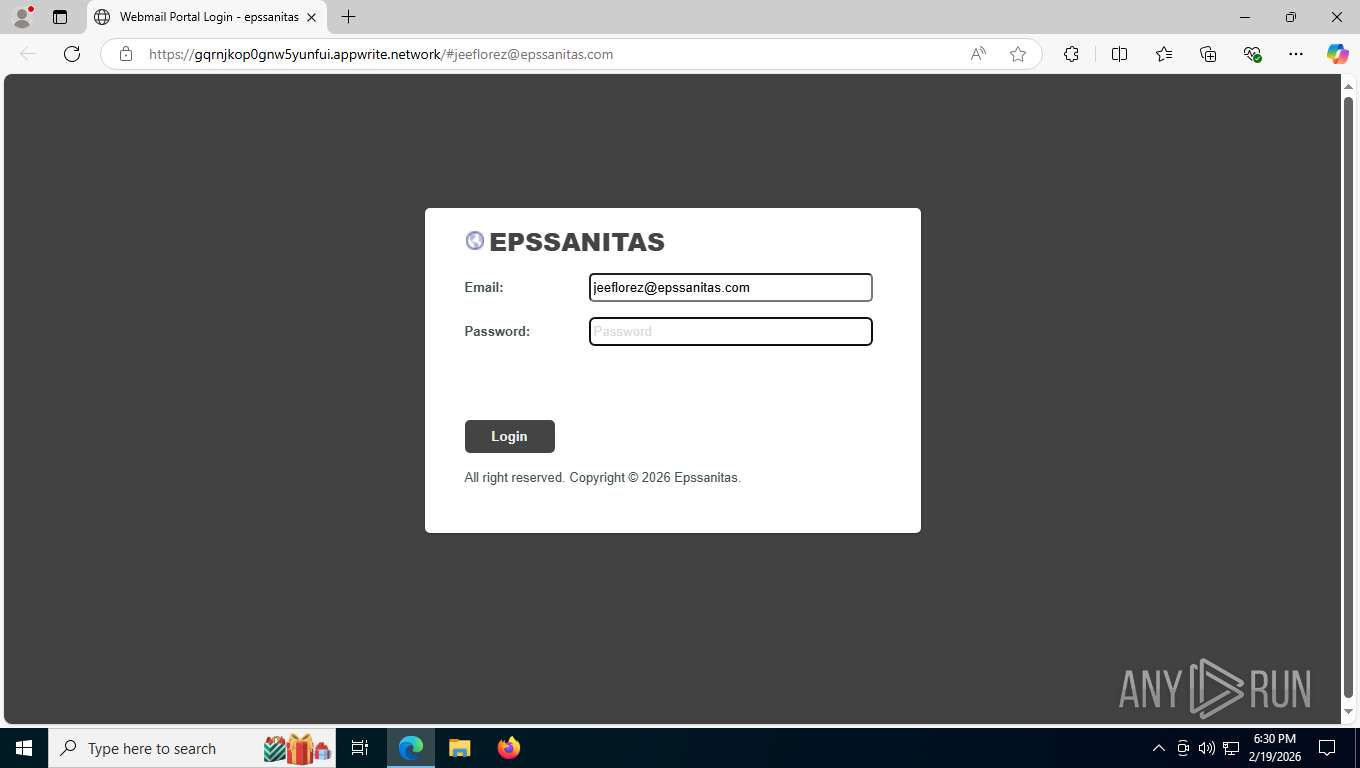
Task: Click the taskbar search box
Action: 192,748
